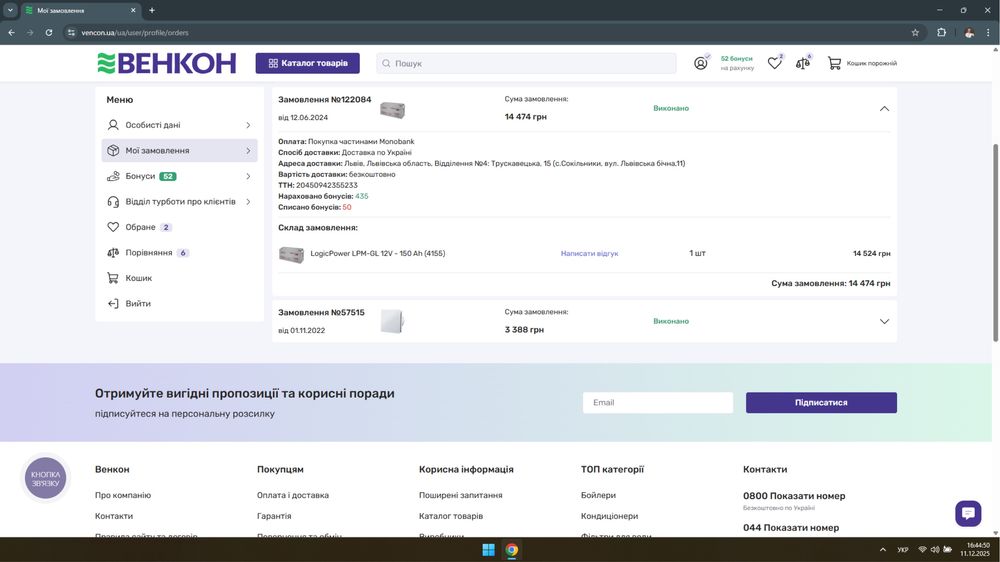Open tab search dropdown arrow
1000x562 pixels.
10,10
